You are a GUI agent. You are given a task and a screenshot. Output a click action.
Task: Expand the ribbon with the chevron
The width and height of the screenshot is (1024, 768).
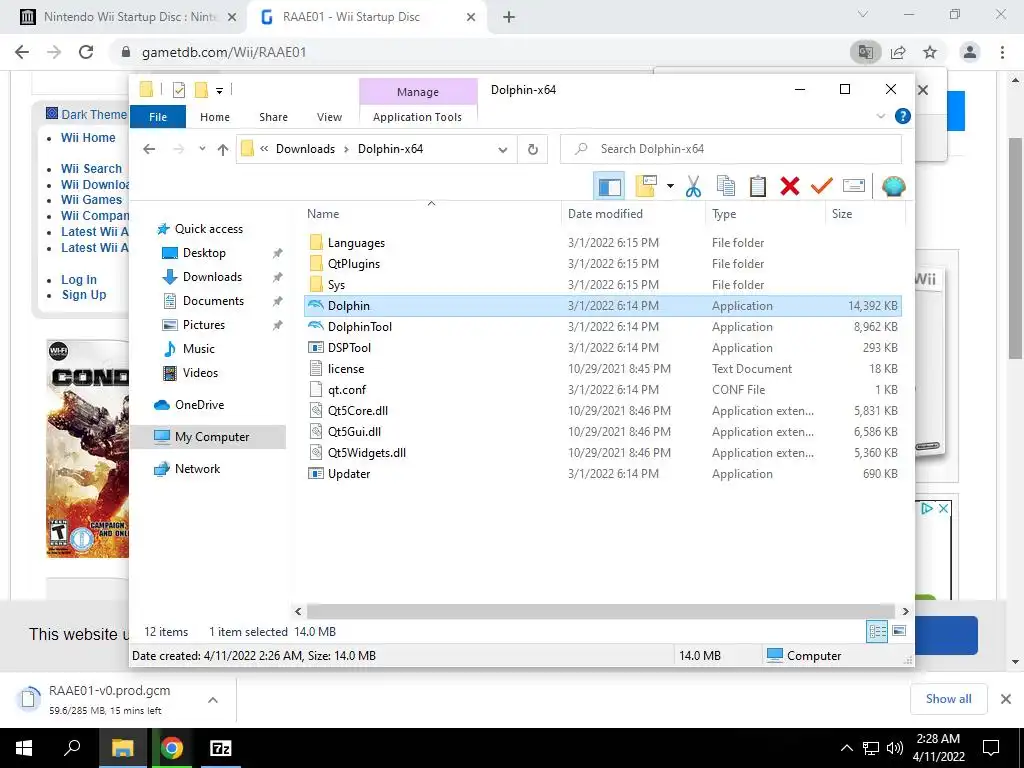pyautogui.click(x=880, y=116)
